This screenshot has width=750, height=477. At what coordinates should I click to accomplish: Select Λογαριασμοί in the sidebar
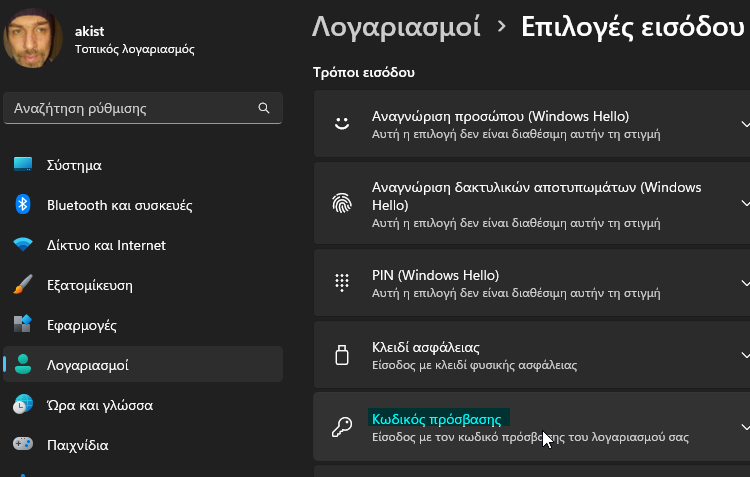[x=143, y=365]
